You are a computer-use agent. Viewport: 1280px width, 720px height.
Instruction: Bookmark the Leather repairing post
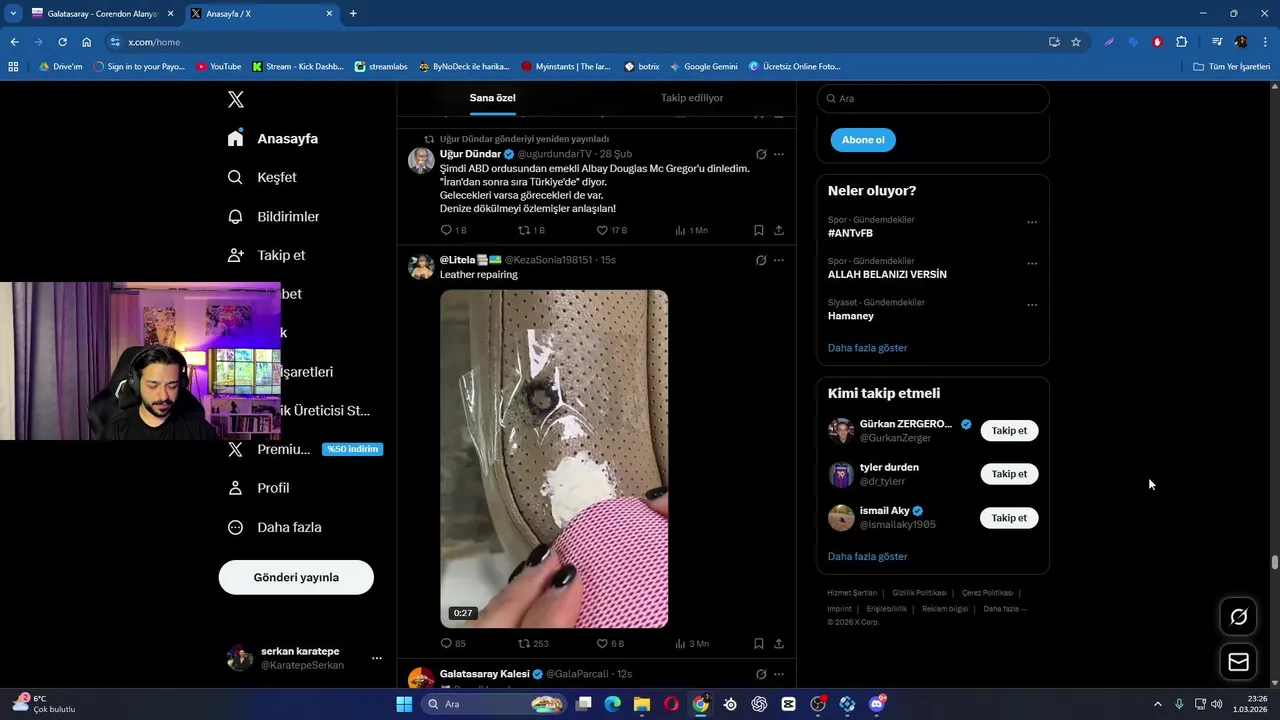click(x=759, y=644)
